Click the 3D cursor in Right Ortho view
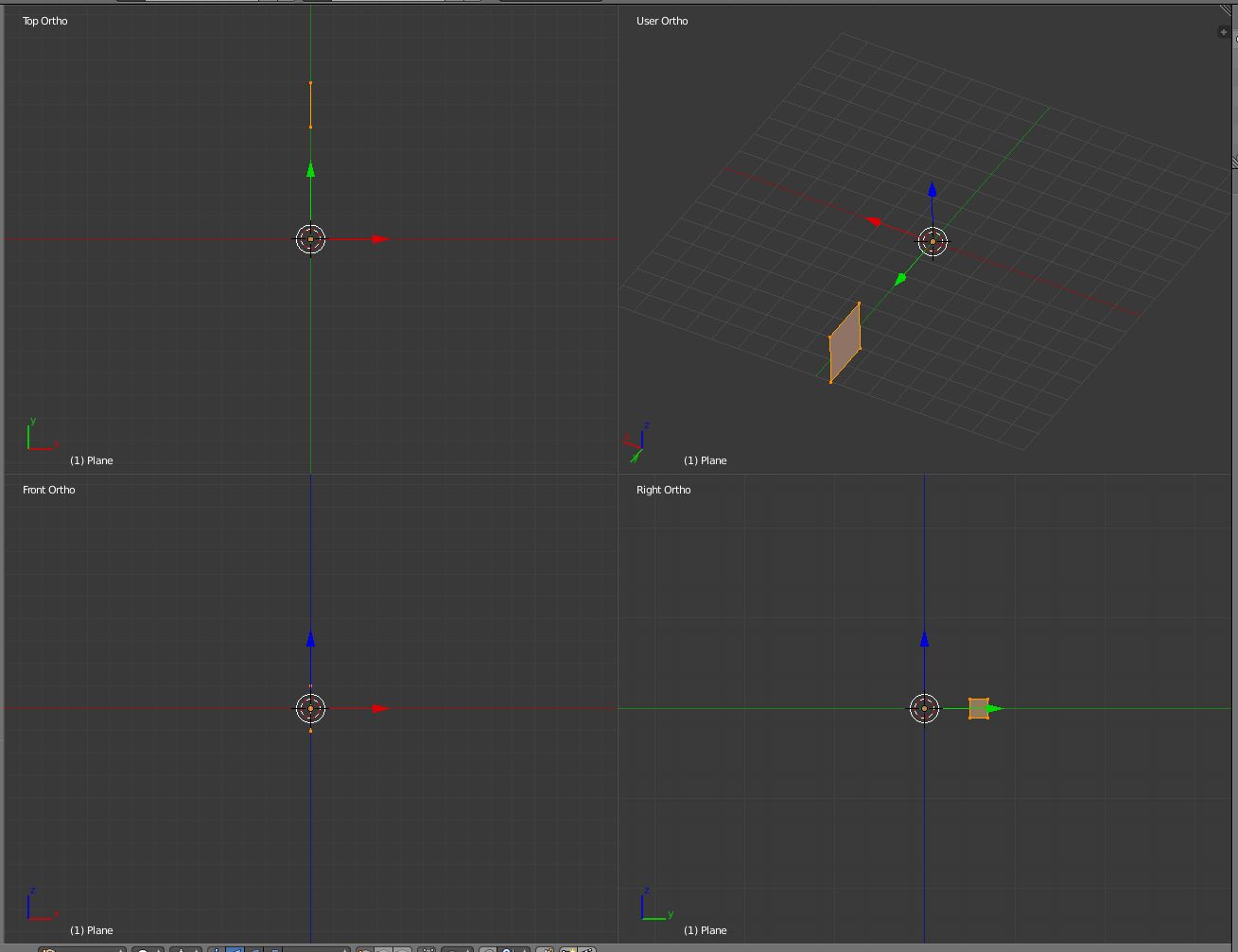The width and height of the screenshot is (1238, 952). 924,708
